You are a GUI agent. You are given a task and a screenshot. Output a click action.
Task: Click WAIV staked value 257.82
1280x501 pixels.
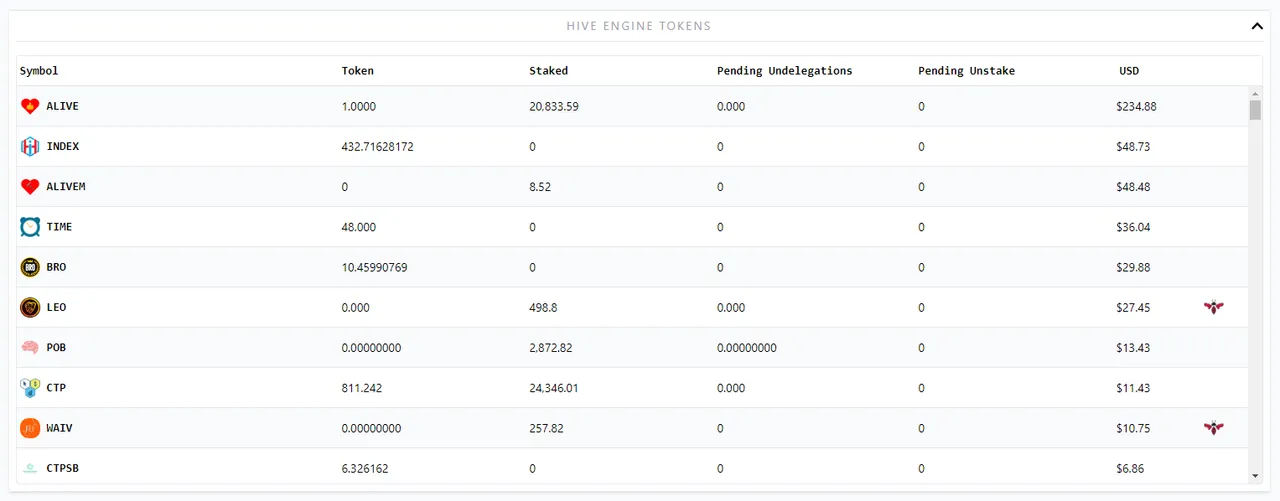pos(547,428)
